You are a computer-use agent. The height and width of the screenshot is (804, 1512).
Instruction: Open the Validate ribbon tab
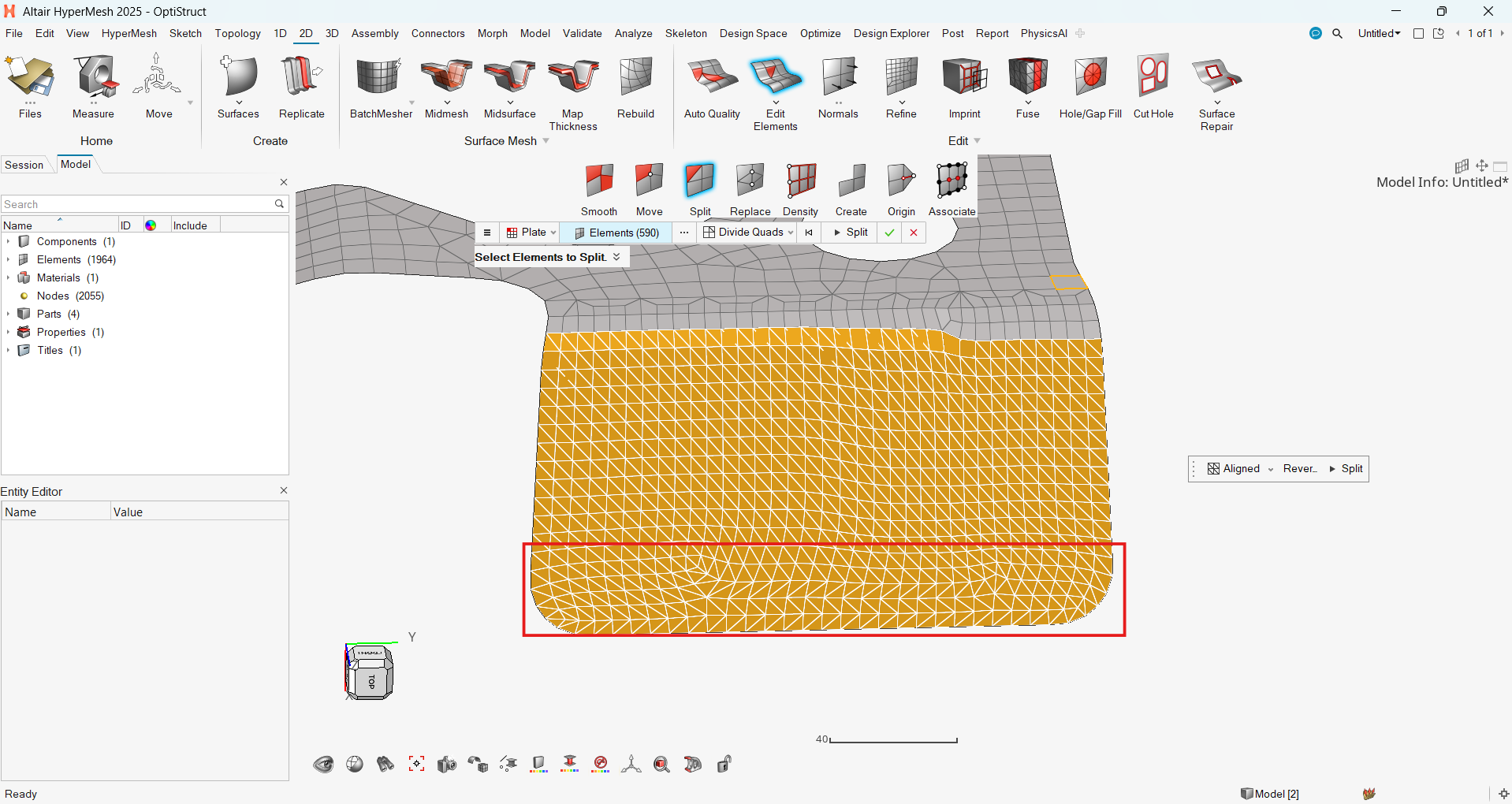[x=582, y=33]
